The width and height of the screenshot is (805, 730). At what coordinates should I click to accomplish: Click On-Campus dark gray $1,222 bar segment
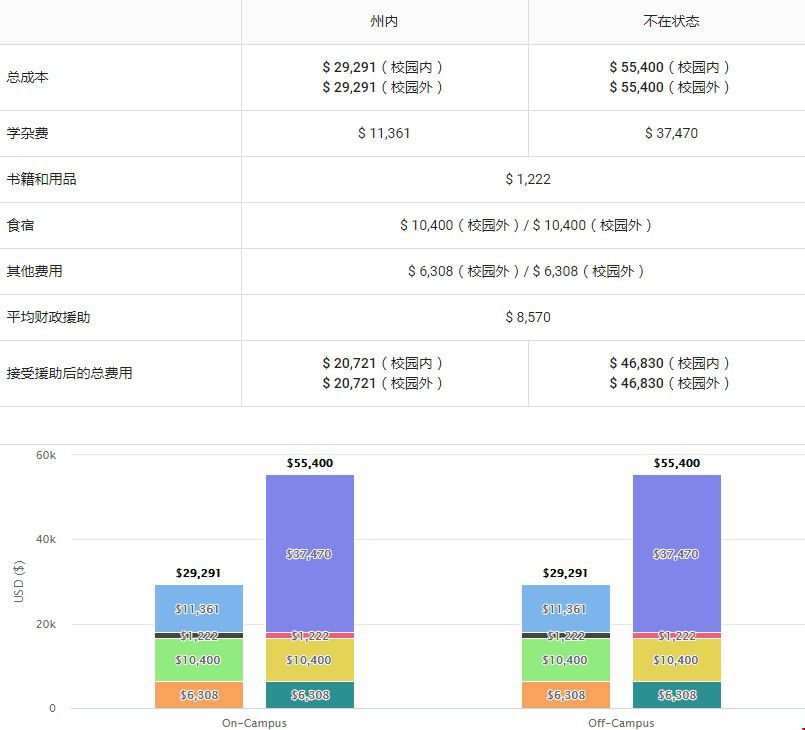pos(199,636)
